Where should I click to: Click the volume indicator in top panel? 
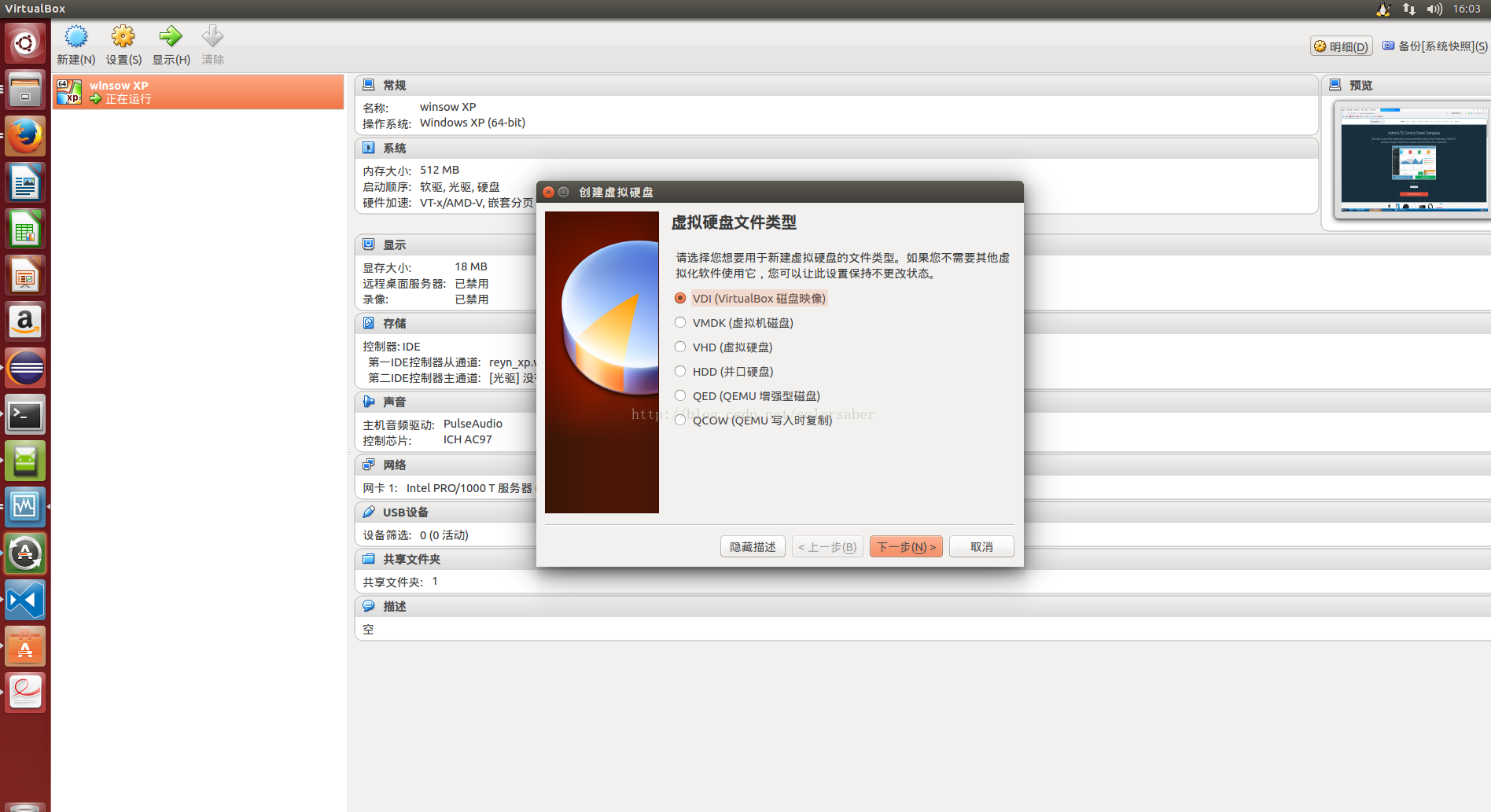tap(1434, 9)
